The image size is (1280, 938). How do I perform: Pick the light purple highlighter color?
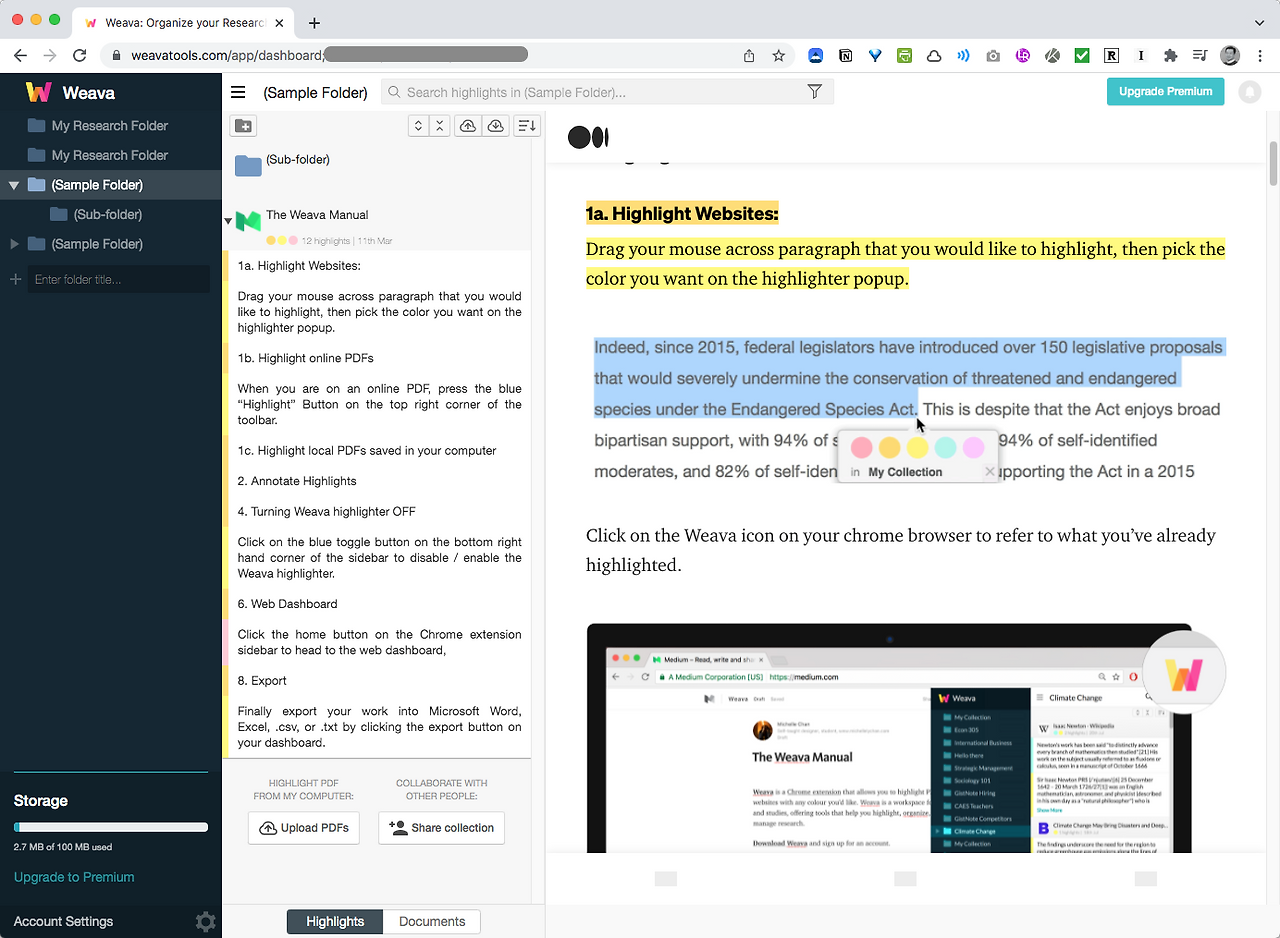coord(973,448)
